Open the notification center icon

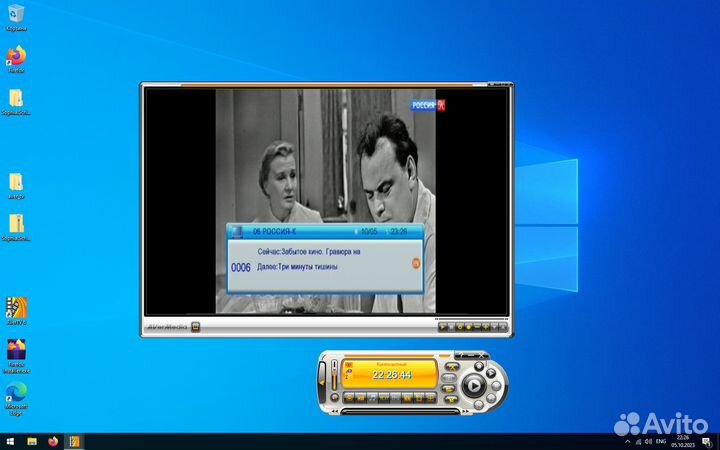point(707,442)
